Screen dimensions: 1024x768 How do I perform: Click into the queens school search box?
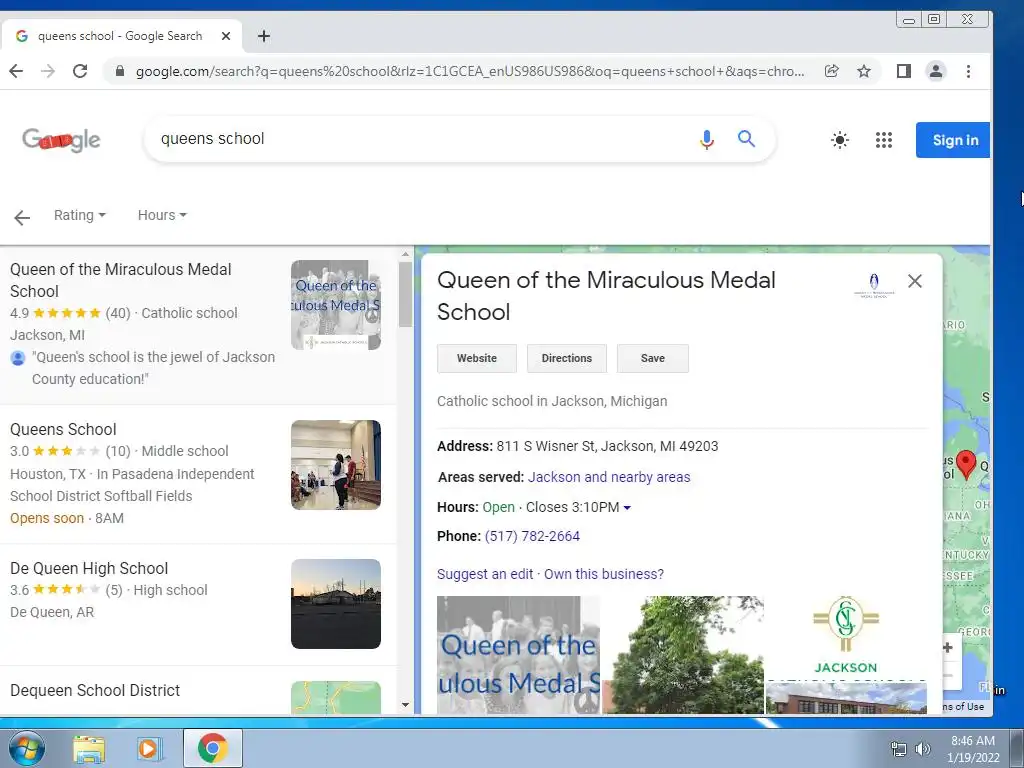click(418, 138)
